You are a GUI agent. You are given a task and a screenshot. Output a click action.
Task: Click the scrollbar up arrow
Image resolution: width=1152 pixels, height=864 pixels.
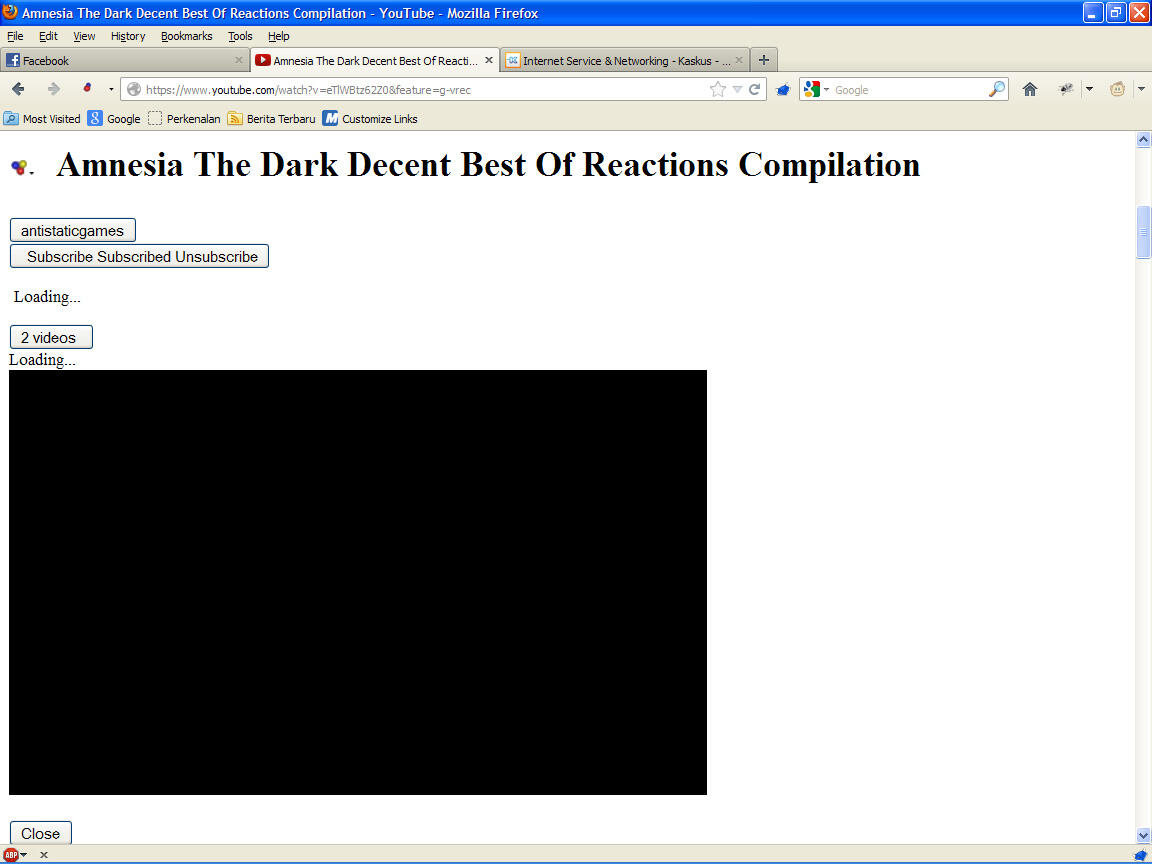click(x=1143, y=140)
